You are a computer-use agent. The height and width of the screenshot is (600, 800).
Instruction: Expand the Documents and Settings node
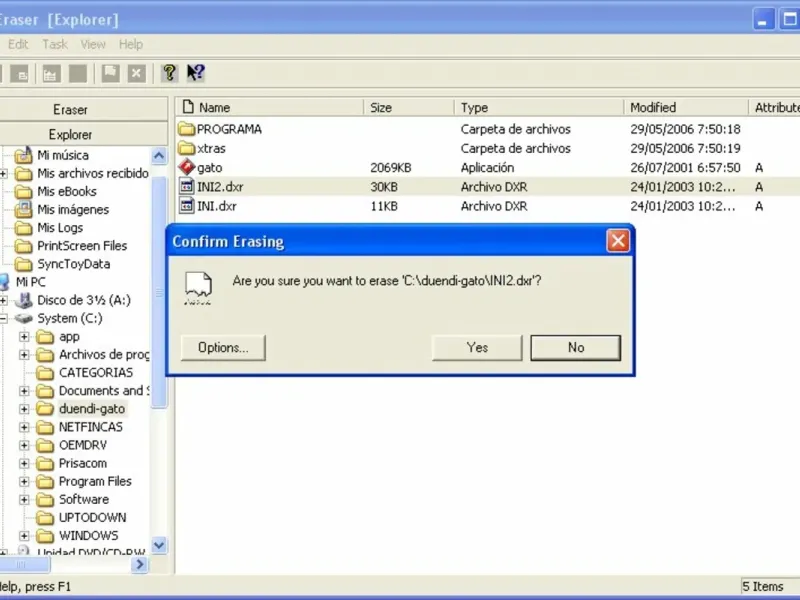(24, 391)
